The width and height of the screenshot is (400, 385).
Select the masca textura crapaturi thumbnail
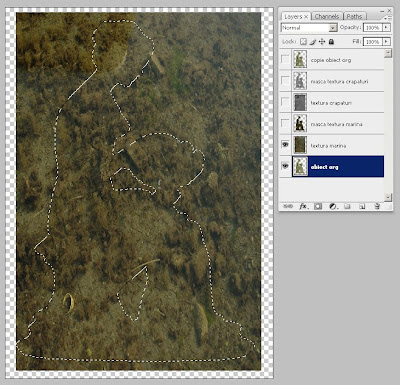click(x=300, y=81)
